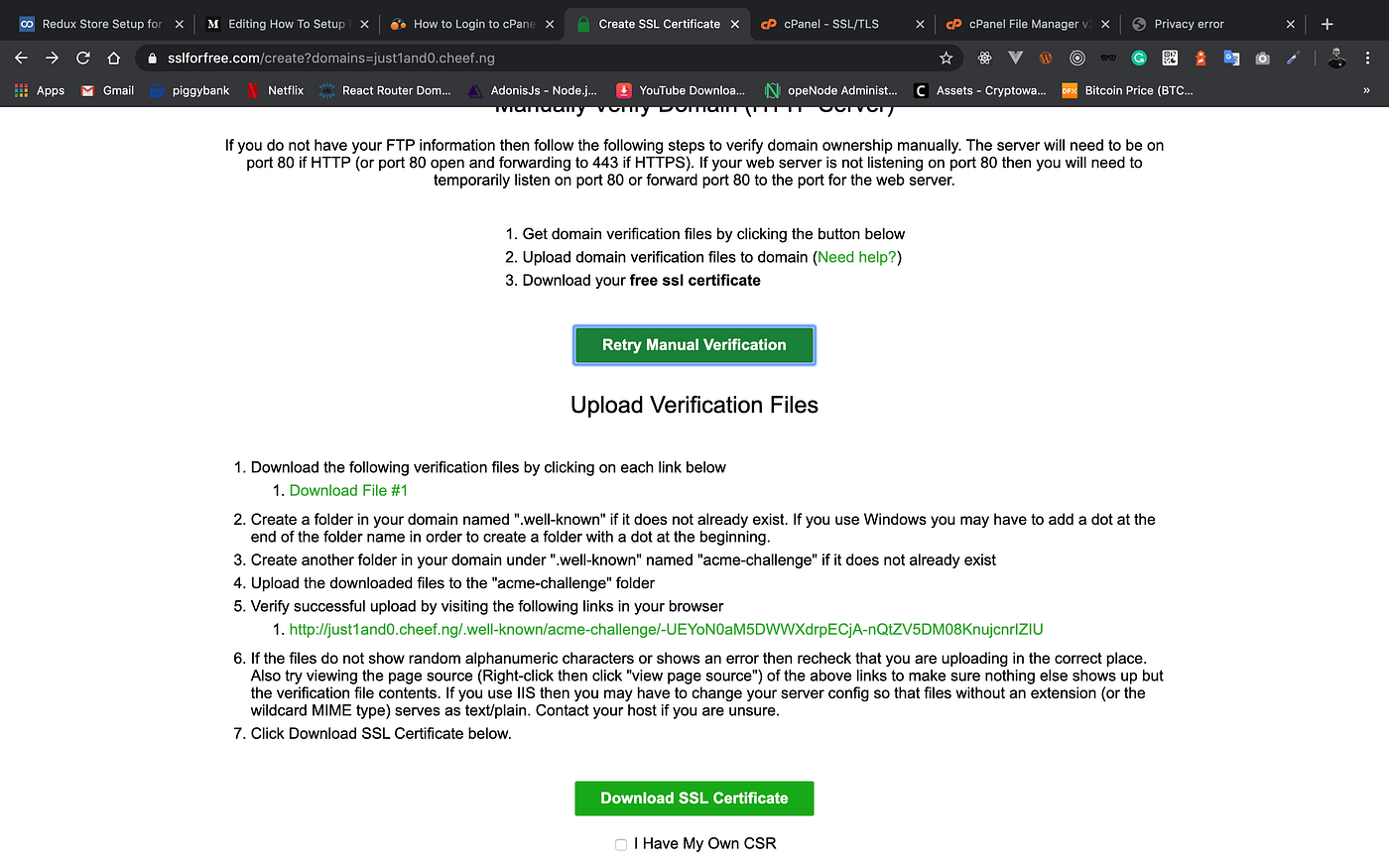
Task: Reload the SSL For Free page
Action: pyautogui.click(x=83, y=58)
